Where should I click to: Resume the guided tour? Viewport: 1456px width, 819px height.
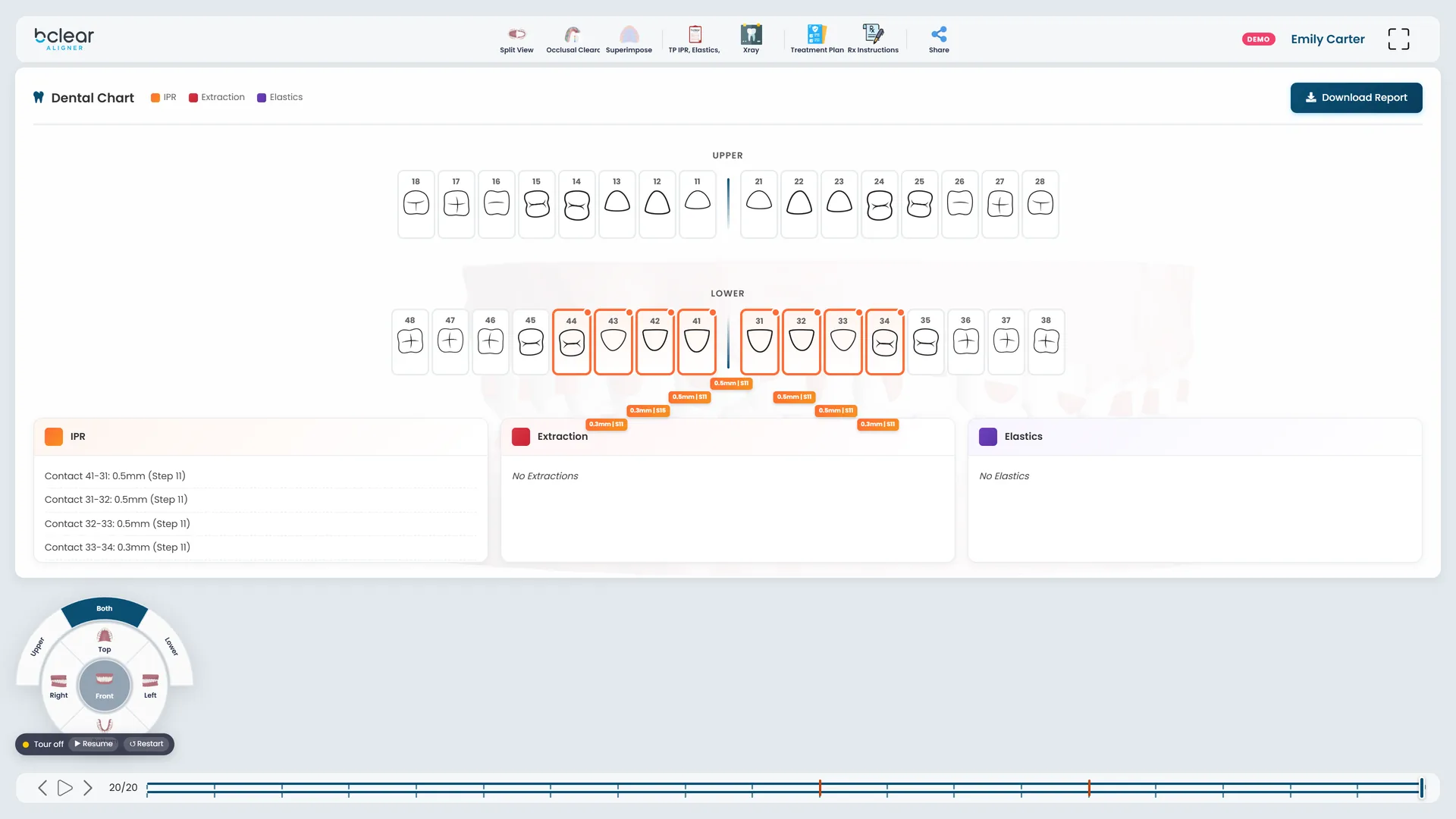tap(93, 744)
